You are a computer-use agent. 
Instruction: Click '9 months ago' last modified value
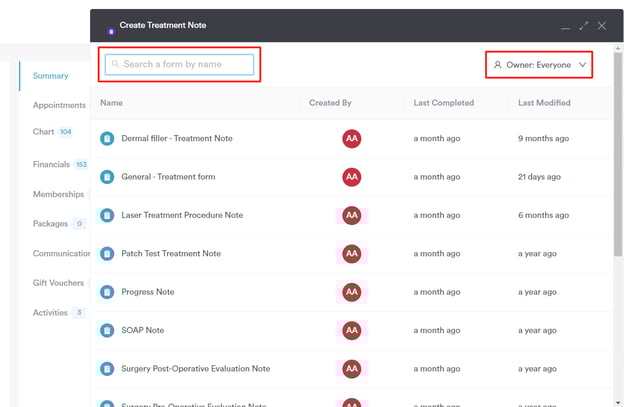click(543, 138)
